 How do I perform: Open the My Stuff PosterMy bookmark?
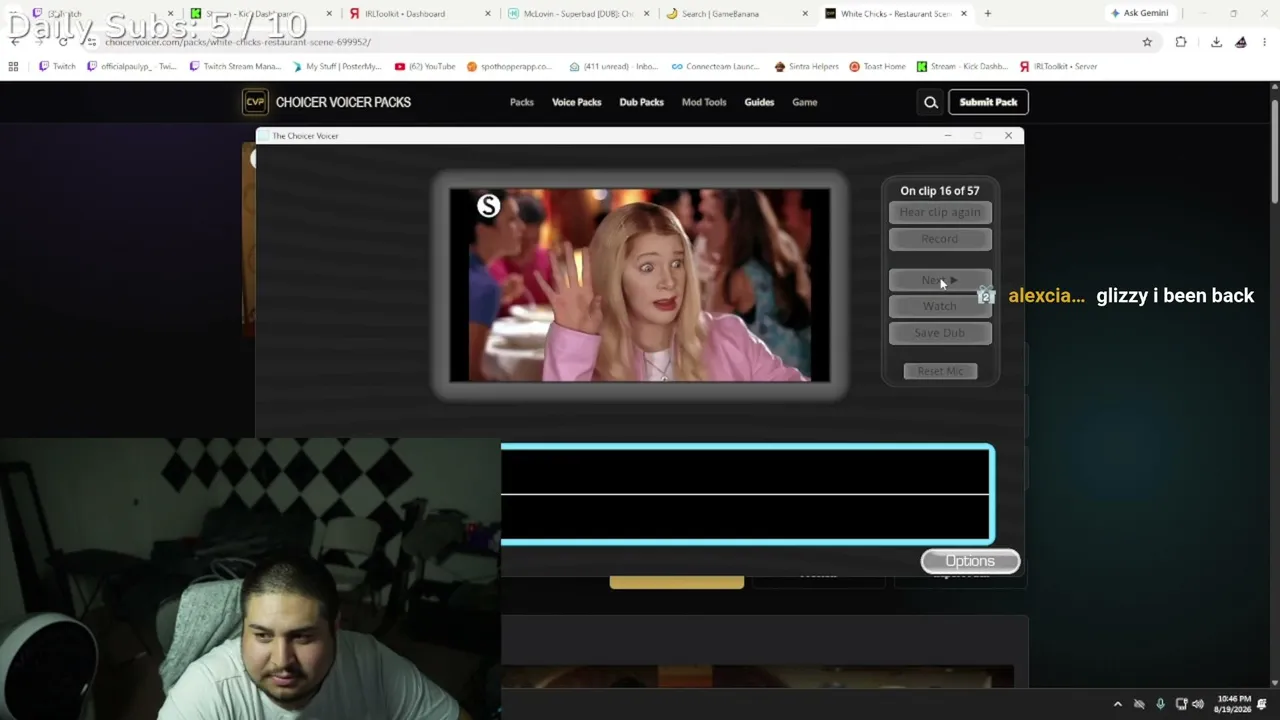(337, 66)
